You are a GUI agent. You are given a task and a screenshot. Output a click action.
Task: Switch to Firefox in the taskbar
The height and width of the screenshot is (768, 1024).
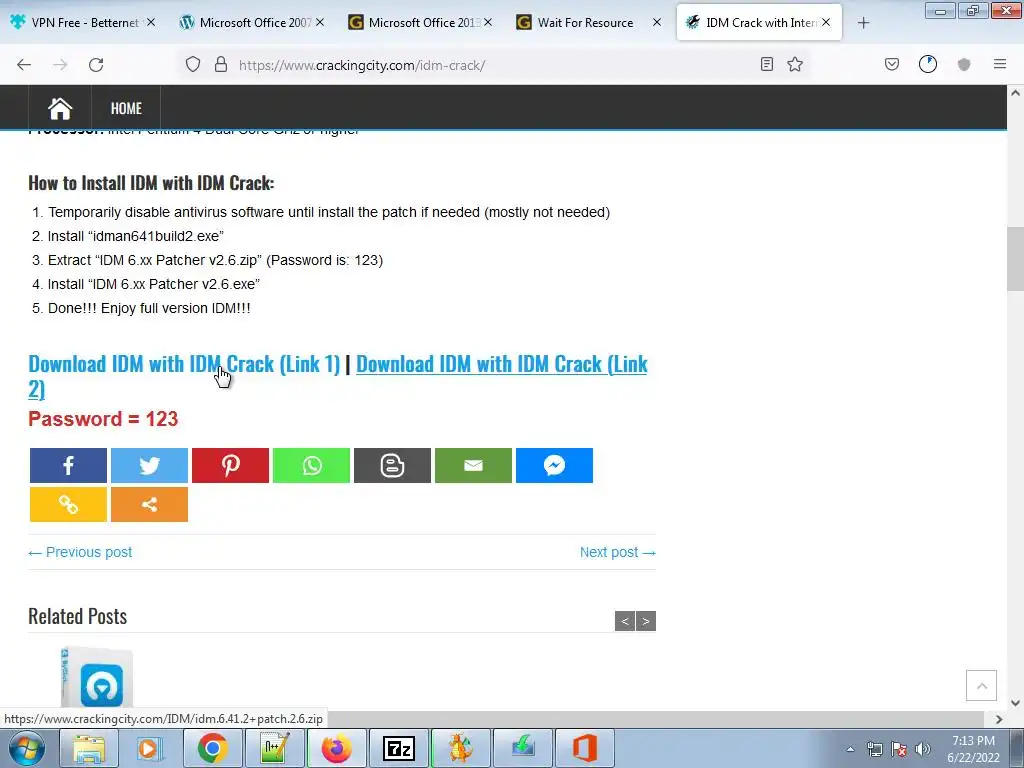point(336,748)
